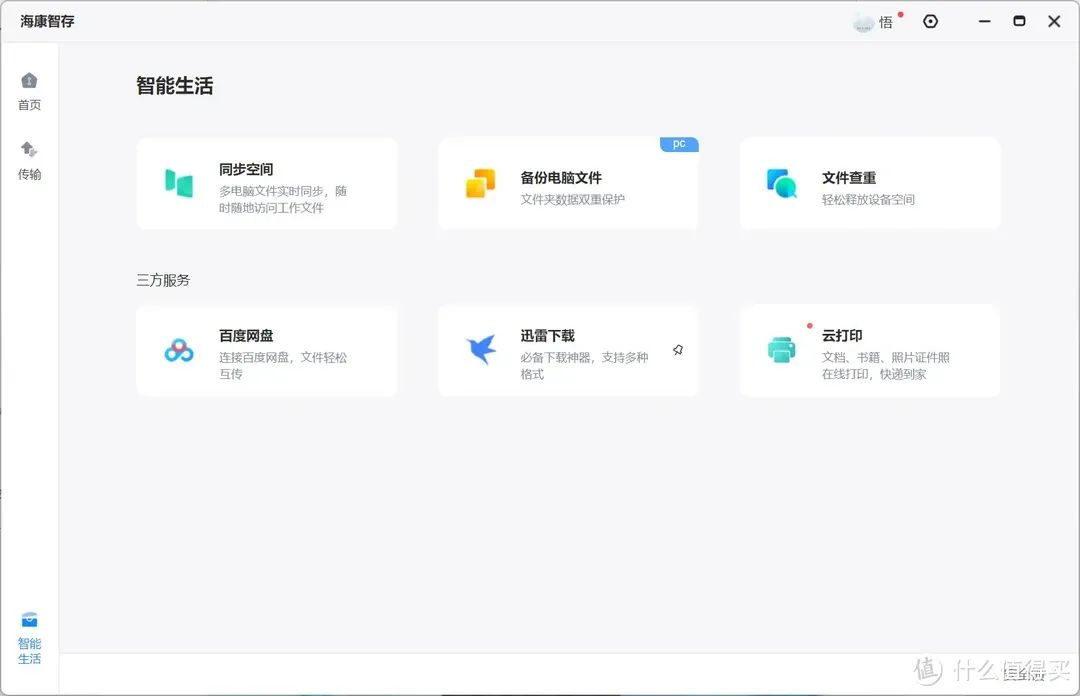Click the 三方服务 section label
This screenshot has width=1080, height=696.
point(163,280)
